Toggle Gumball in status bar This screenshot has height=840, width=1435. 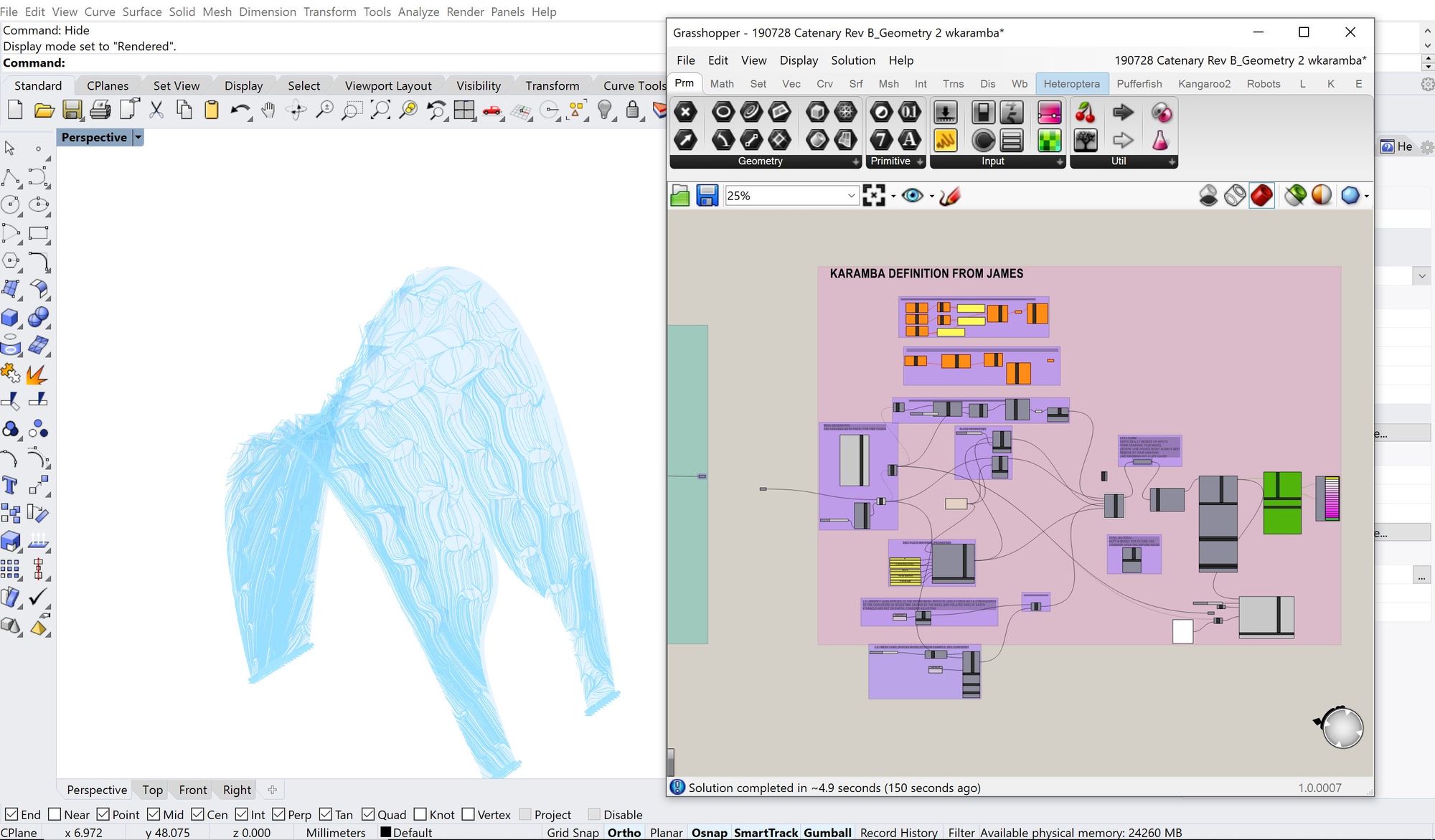point(827,832)
